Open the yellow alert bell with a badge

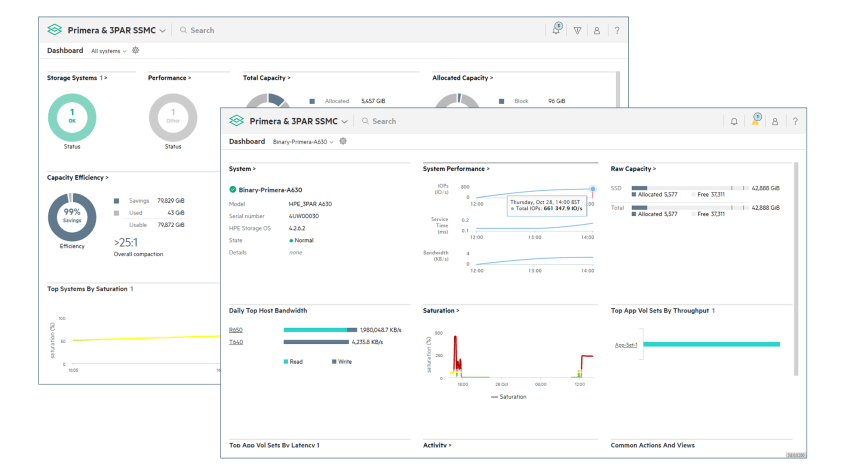click(x=756, y=120)
